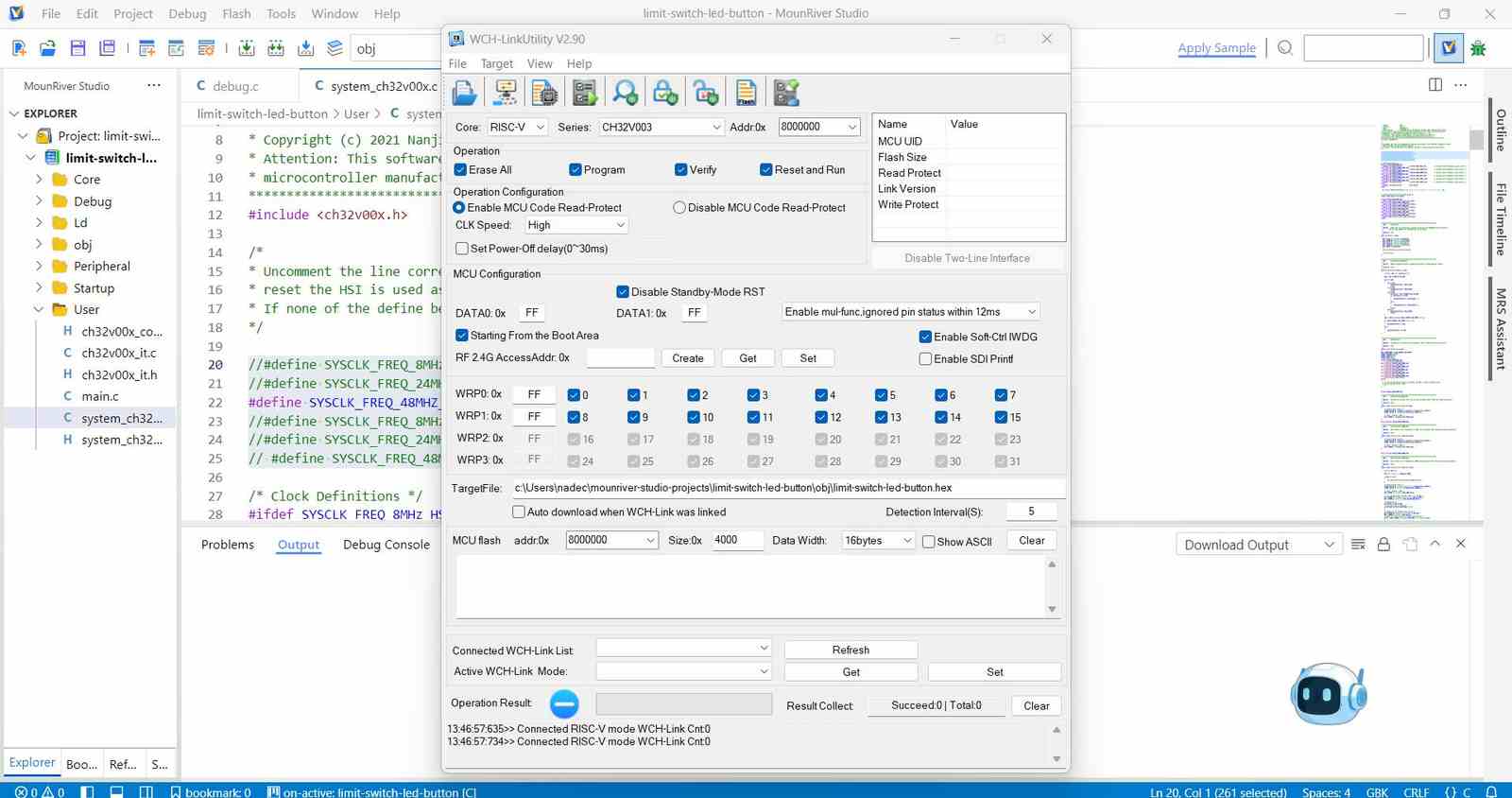
Task: Click the Detection Interval input field
Action: click(1031, 512)
